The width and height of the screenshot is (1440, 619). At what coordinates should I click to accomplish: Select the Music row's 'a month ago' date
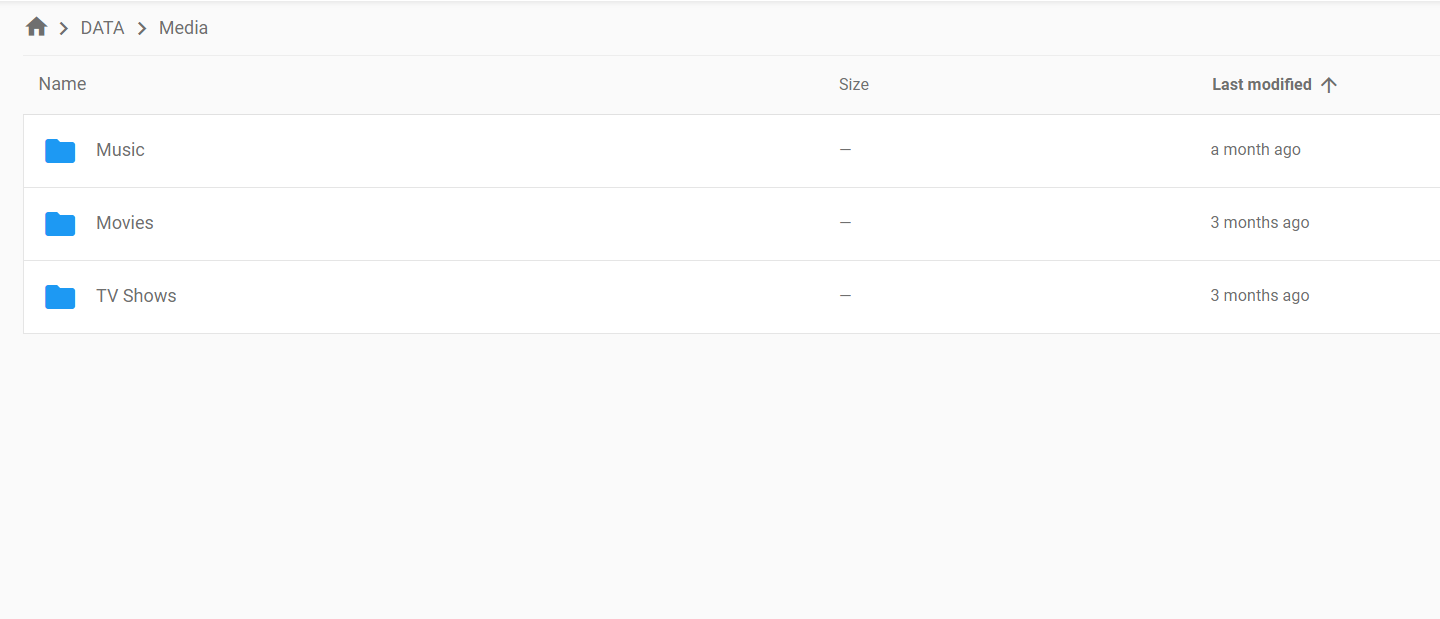click(x=1256, y=150)
